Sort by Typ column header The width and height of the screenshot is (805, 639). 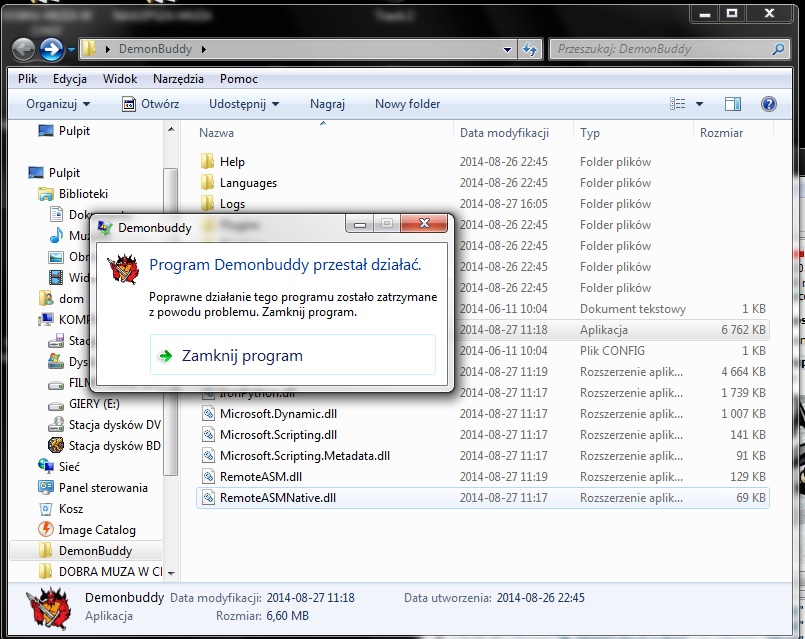(590, 133)
